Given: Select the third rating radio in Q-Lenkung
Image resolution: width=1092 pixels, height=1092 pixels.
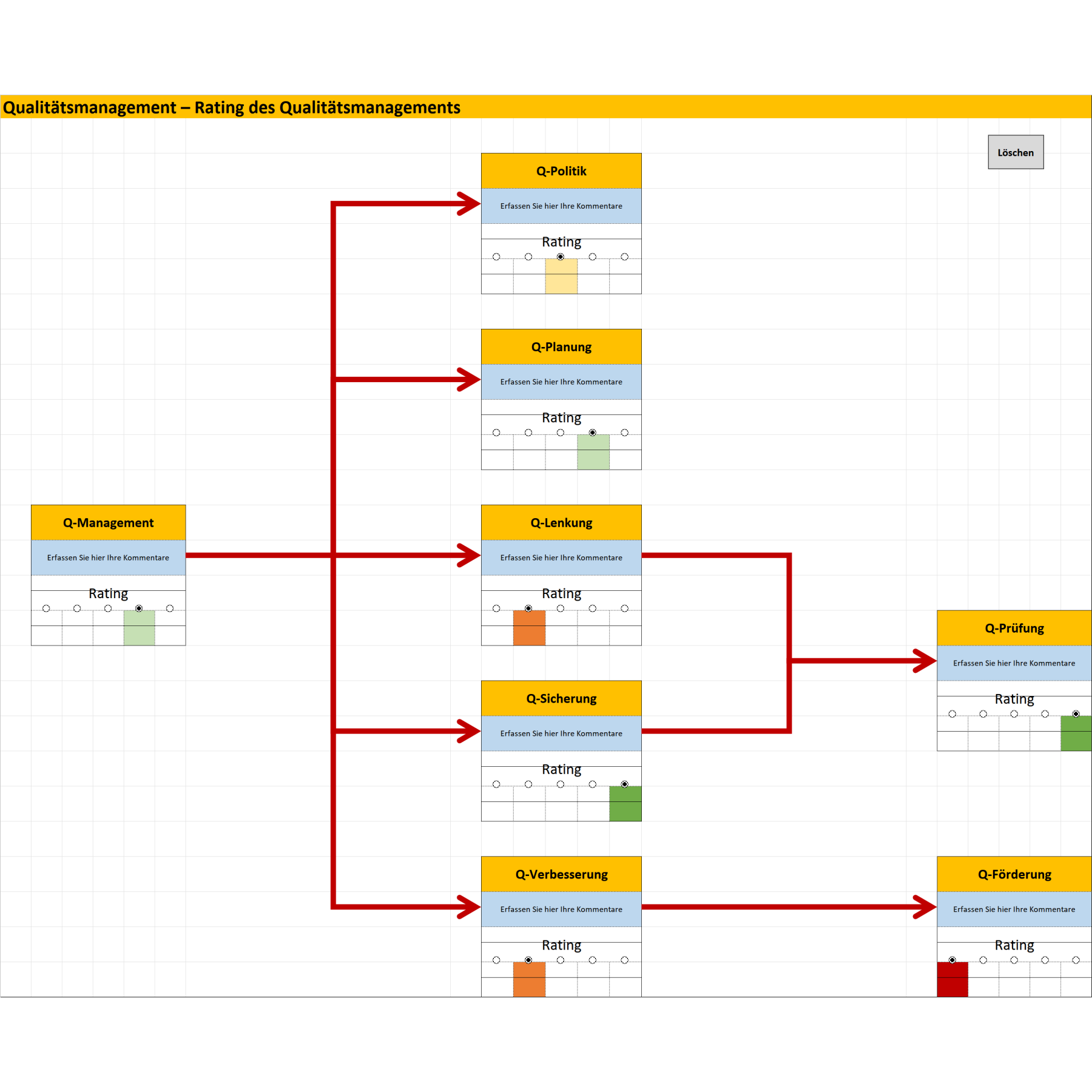Looking at the screenshot, I should coord(561,608).
